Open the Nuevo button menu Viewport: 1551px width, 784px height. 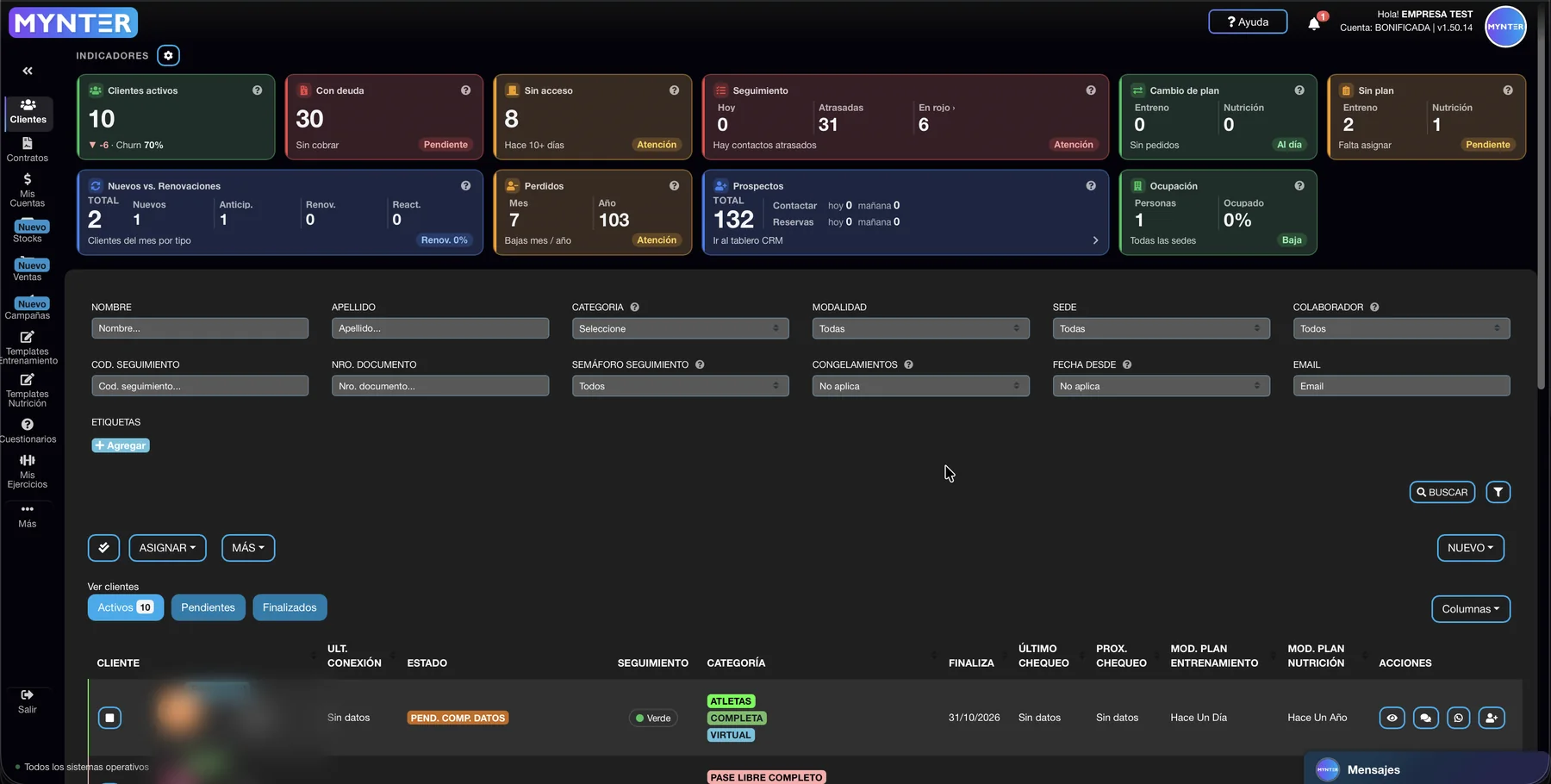pyautogui.click(x=1471, y=548)
